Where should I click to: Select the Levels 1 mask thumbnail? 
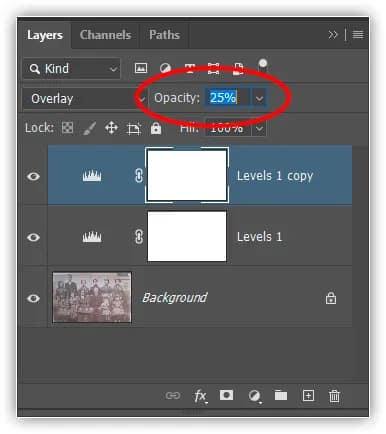click(187, 236)
